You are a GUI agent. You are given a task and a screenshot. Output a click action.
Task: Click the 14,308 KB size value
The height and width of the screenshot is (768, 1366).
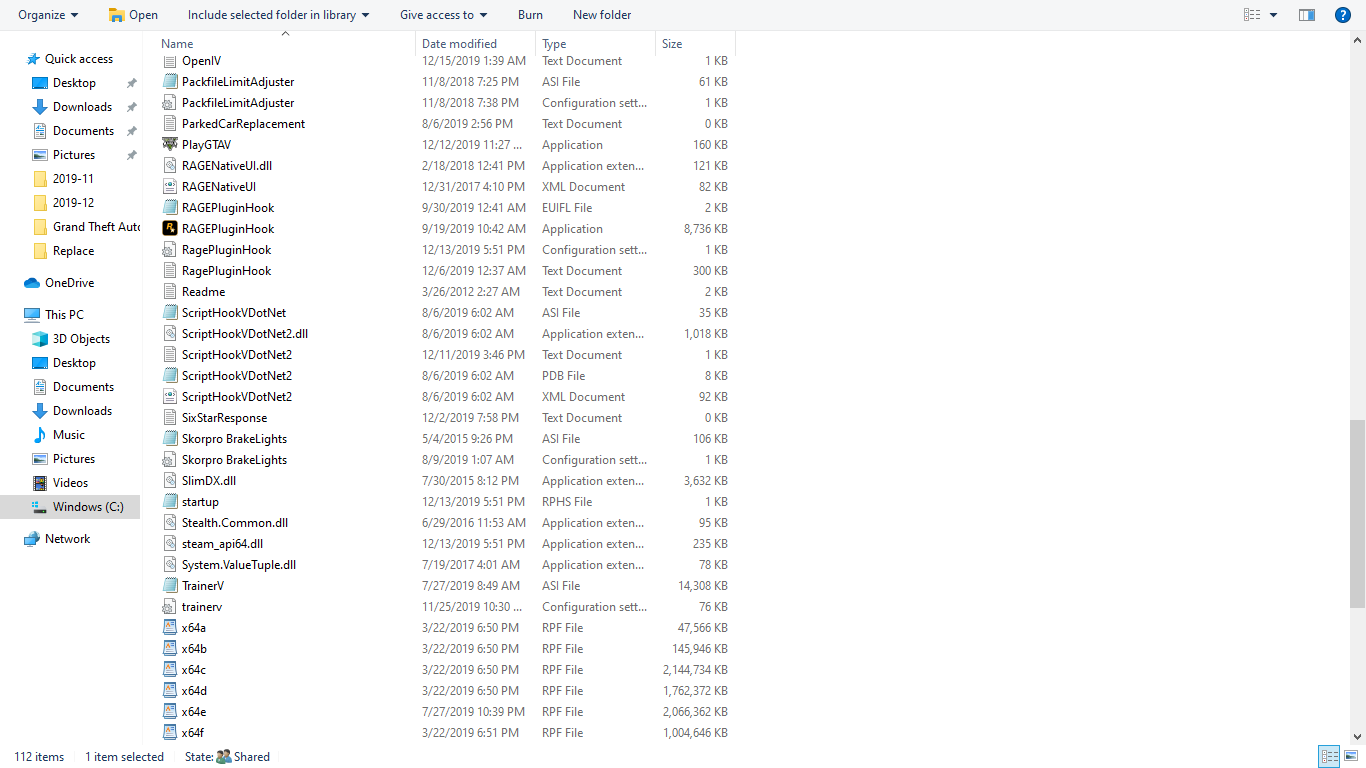703,586
